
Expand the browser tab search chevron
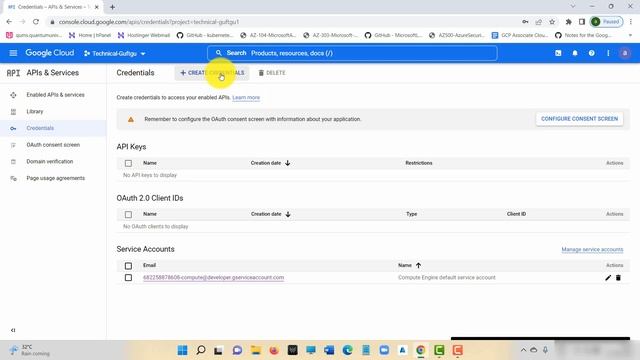pos(573,7)
